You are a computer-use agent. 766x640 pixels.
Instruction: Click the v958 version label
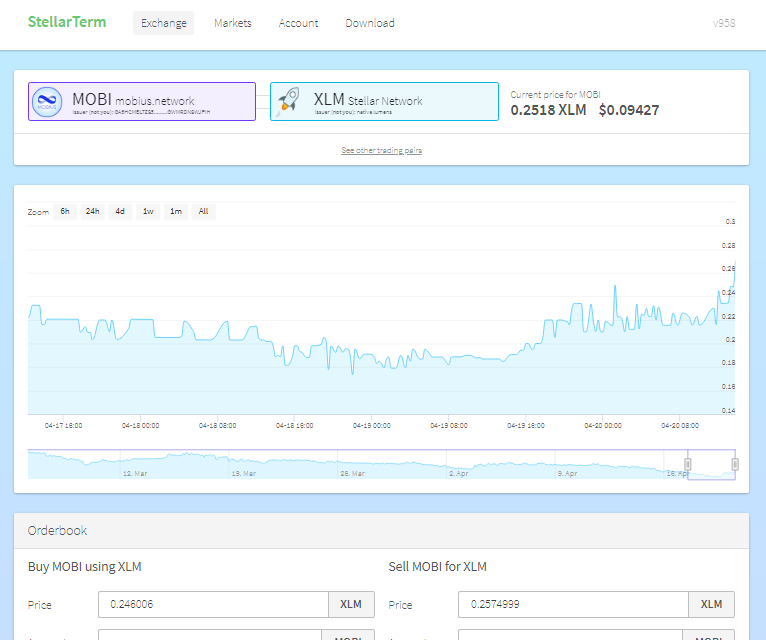pyautogui.click(x=723, y=23)
